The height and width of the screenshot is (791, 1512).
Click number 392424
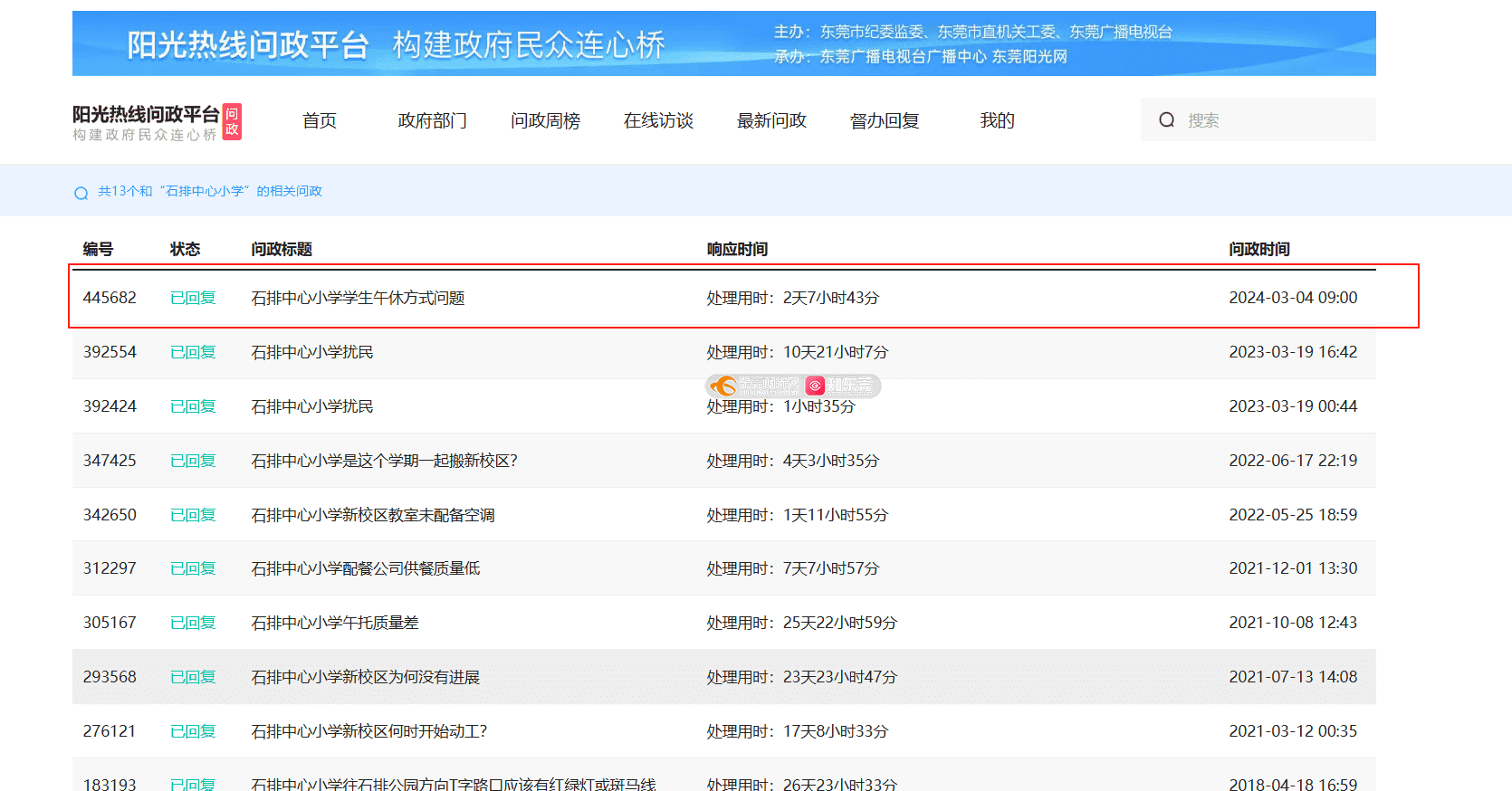click(110, 406)
